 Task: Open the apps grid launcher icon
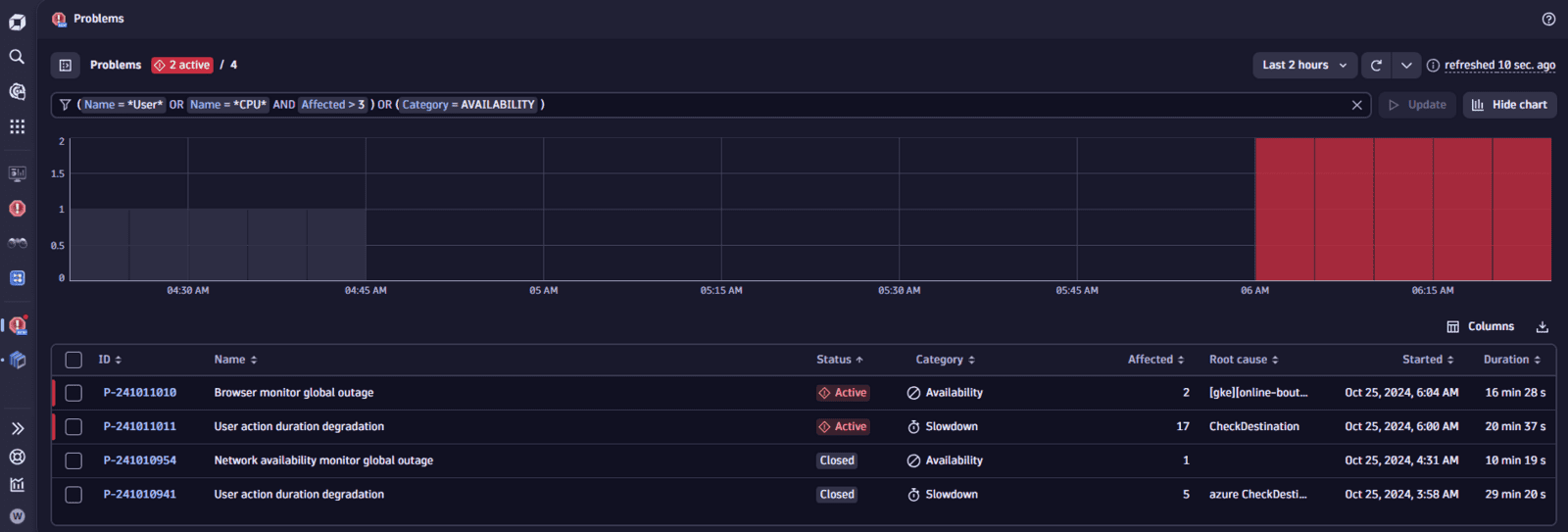[x=17, y=126]
